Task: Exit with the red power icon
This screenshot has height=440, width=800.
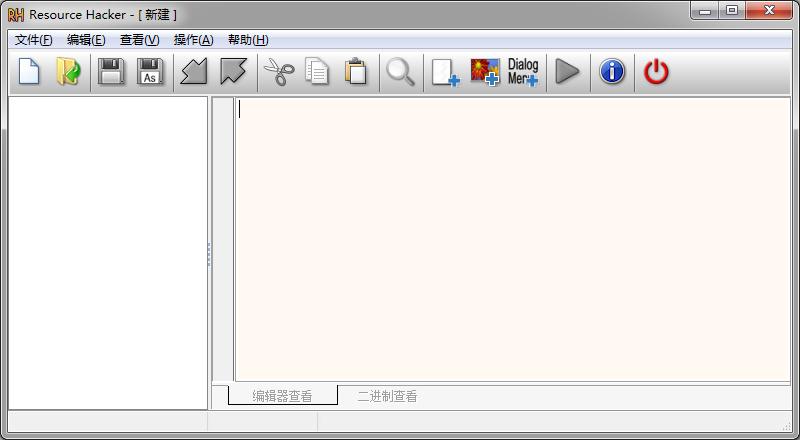Action: [656, 71]
